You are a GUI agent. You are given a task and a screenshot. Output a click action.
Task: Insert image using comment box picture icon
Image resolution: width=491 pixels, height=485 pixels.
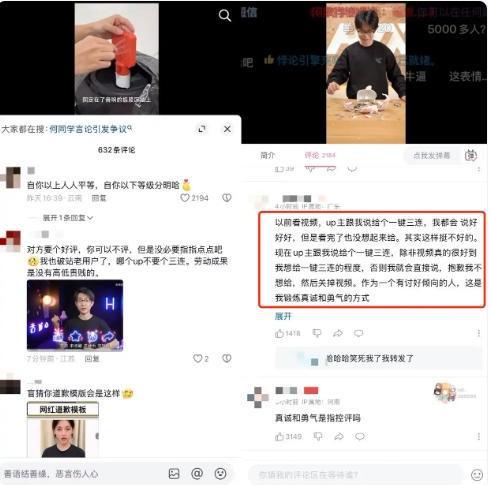point(174,474)
